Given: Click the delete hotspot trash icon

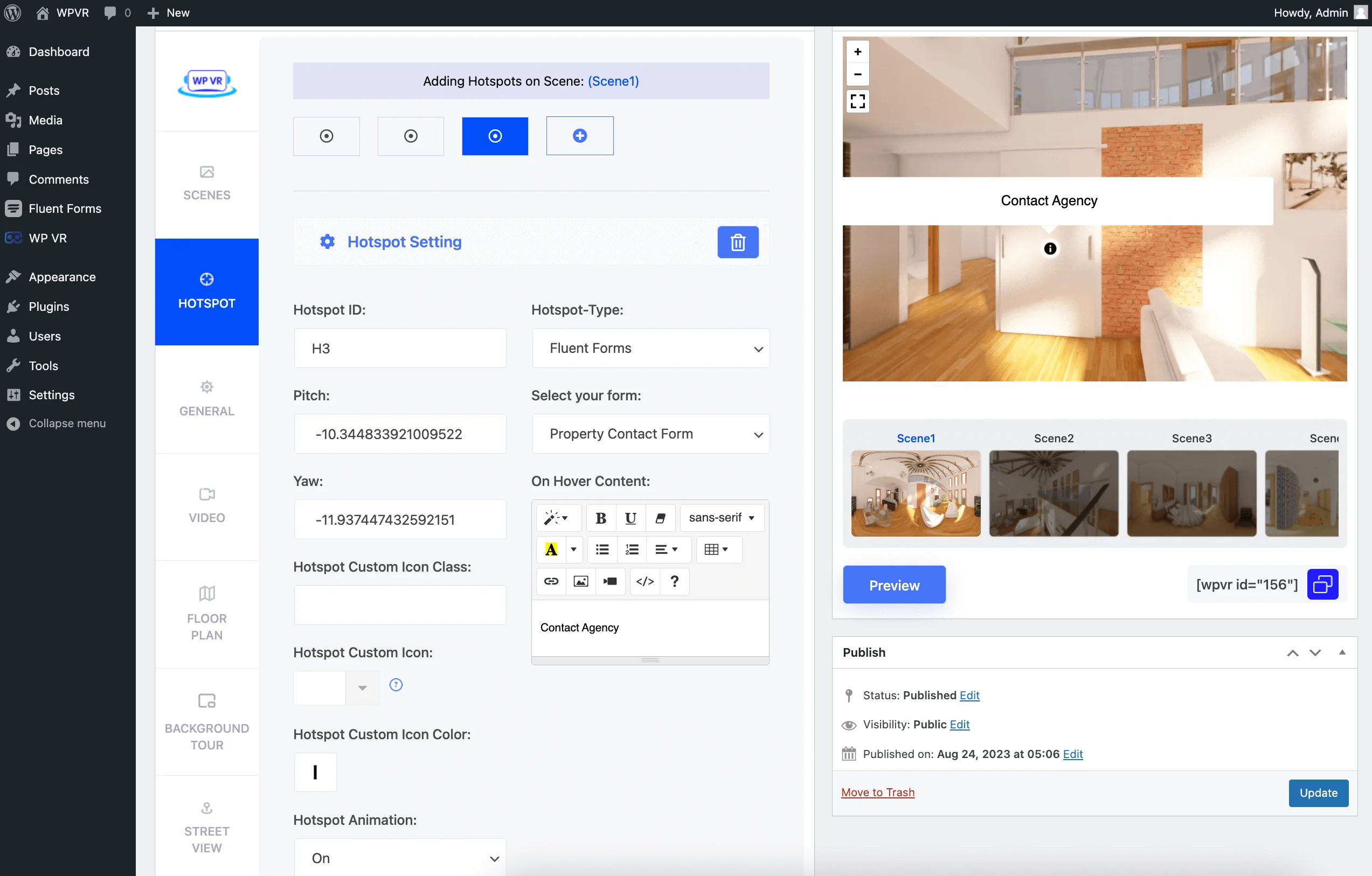Looking at the screenshot, I should [738, 241].
